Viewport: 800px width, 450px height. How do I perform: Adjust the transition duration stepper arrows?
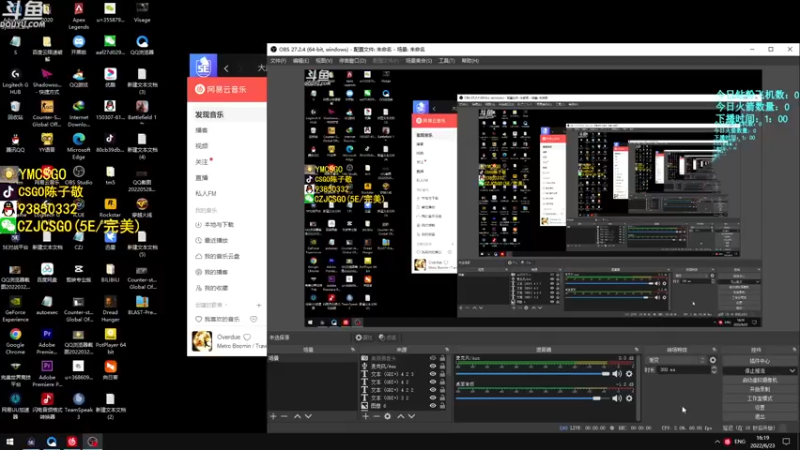point(714,370)
